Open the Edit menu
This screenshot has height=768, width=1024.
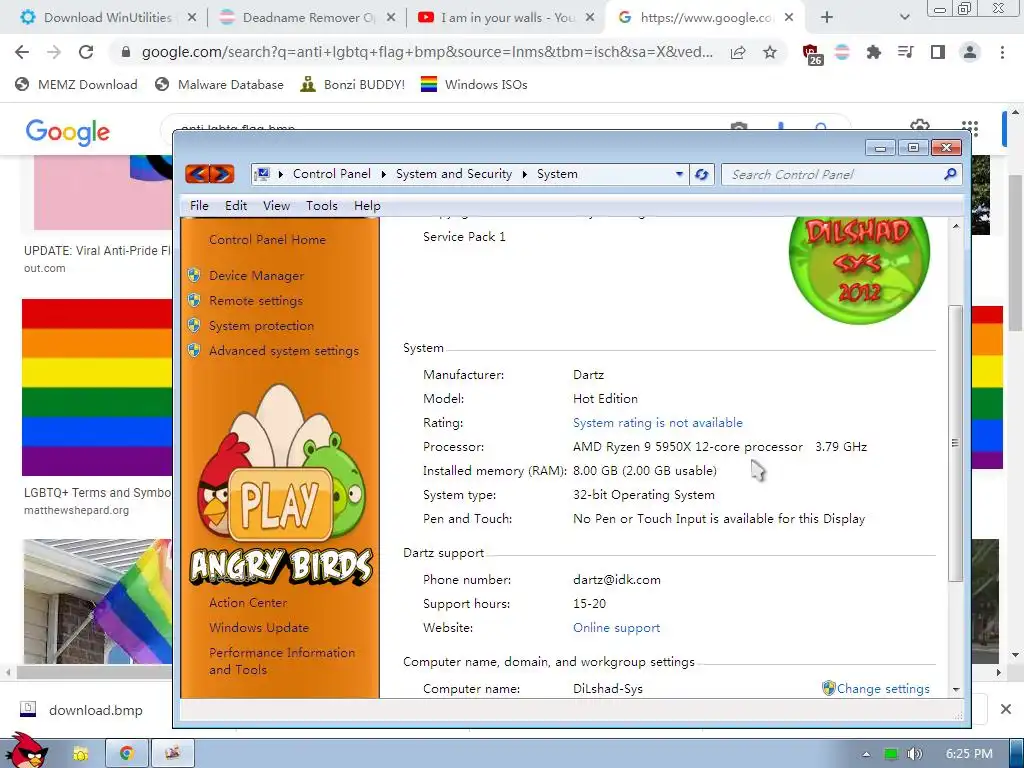pyautogui.click(x=236, y=206)
